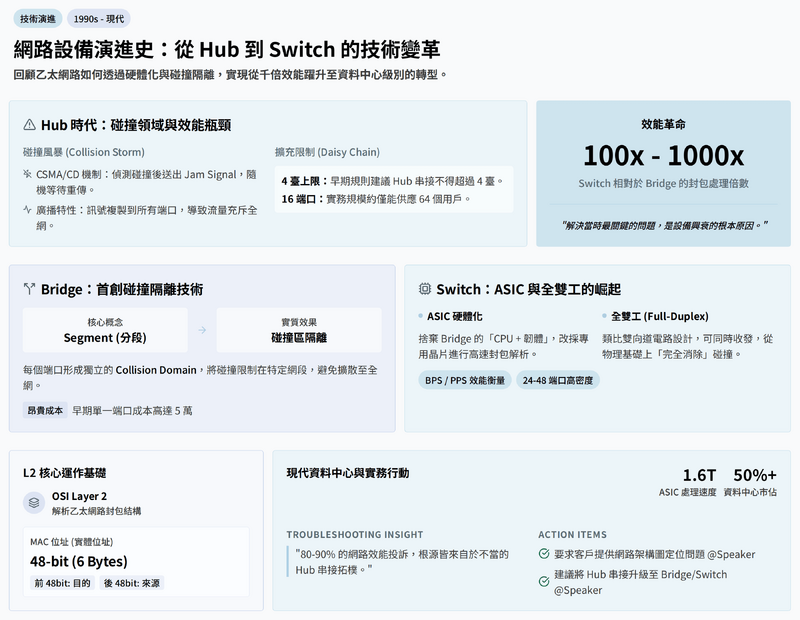Click the bullet dot before 全雙工 (Full-Duplex)
This screenshot has height=620, width=800.
604,316
